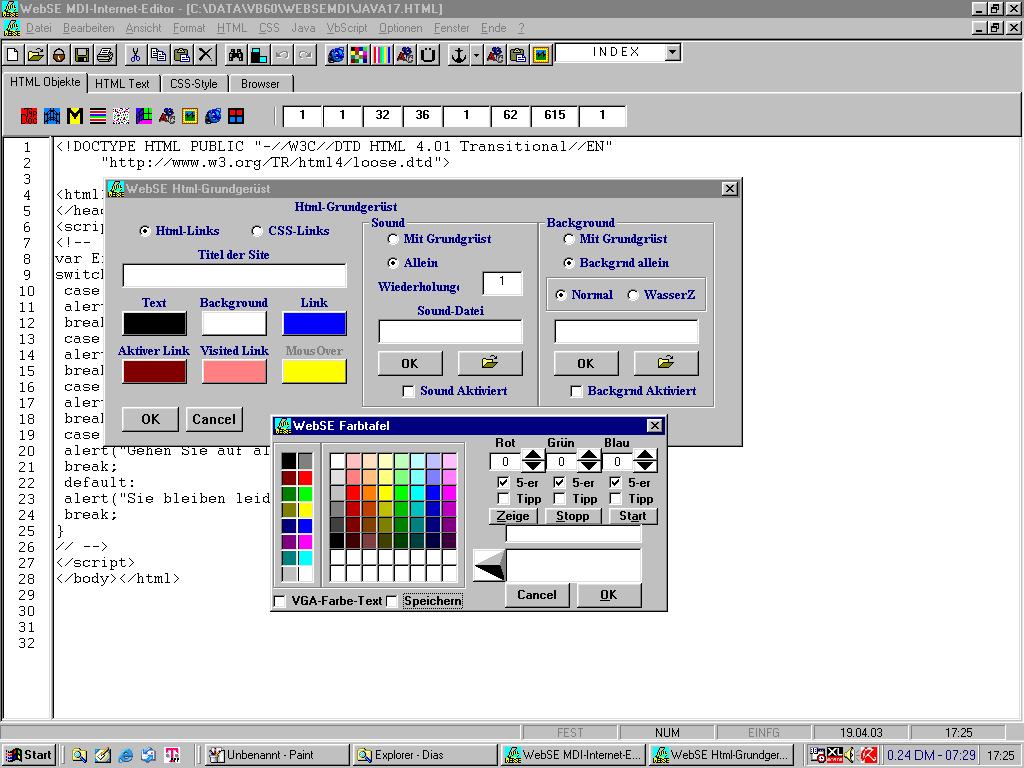1024x768 pixels.
Task: Click the globe icon in the main toolbar
Action: [336, 55]
